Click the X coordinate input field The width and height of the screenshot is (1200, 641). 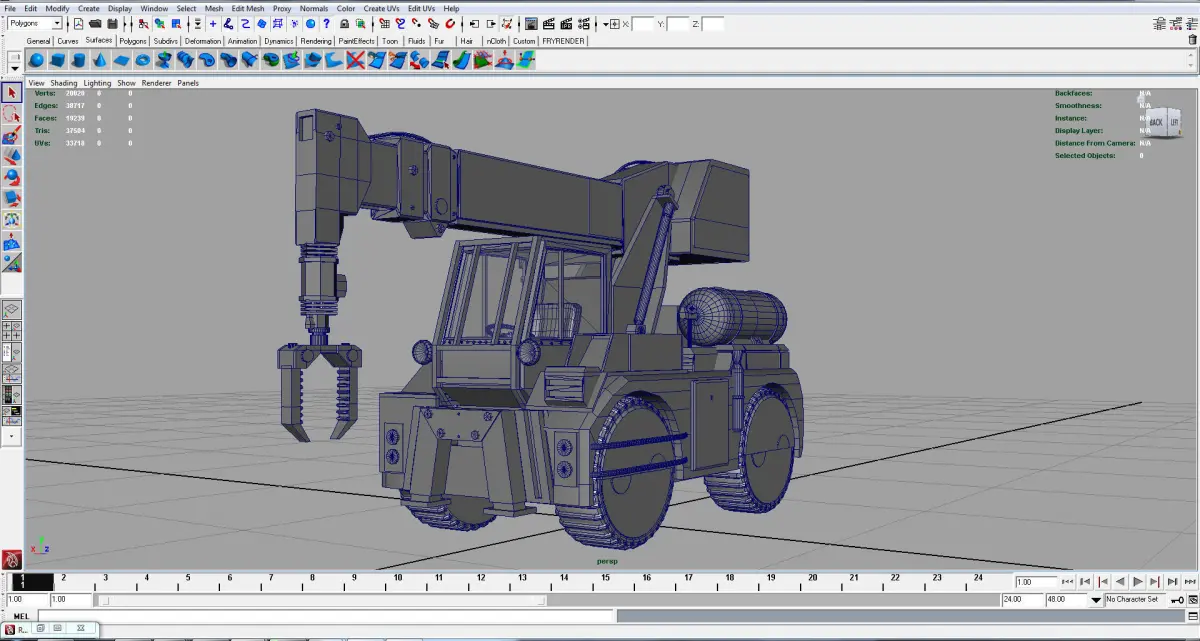click(642, 23)
